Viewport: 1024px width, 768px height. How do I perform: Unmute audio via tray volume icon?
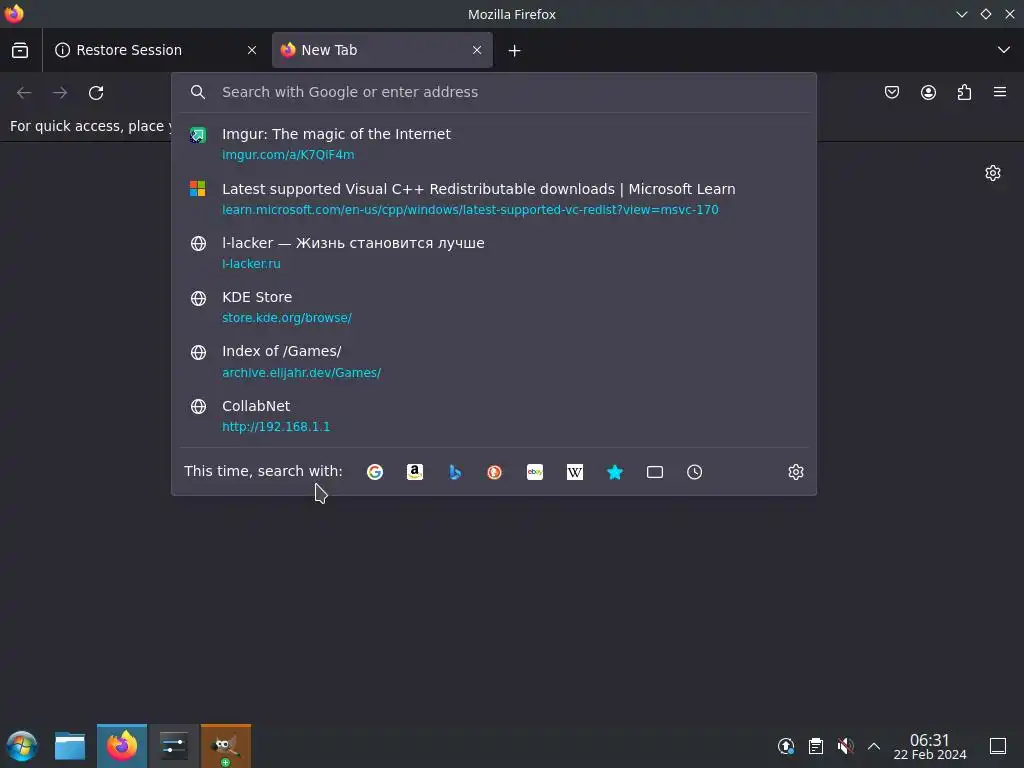(845, 746)
